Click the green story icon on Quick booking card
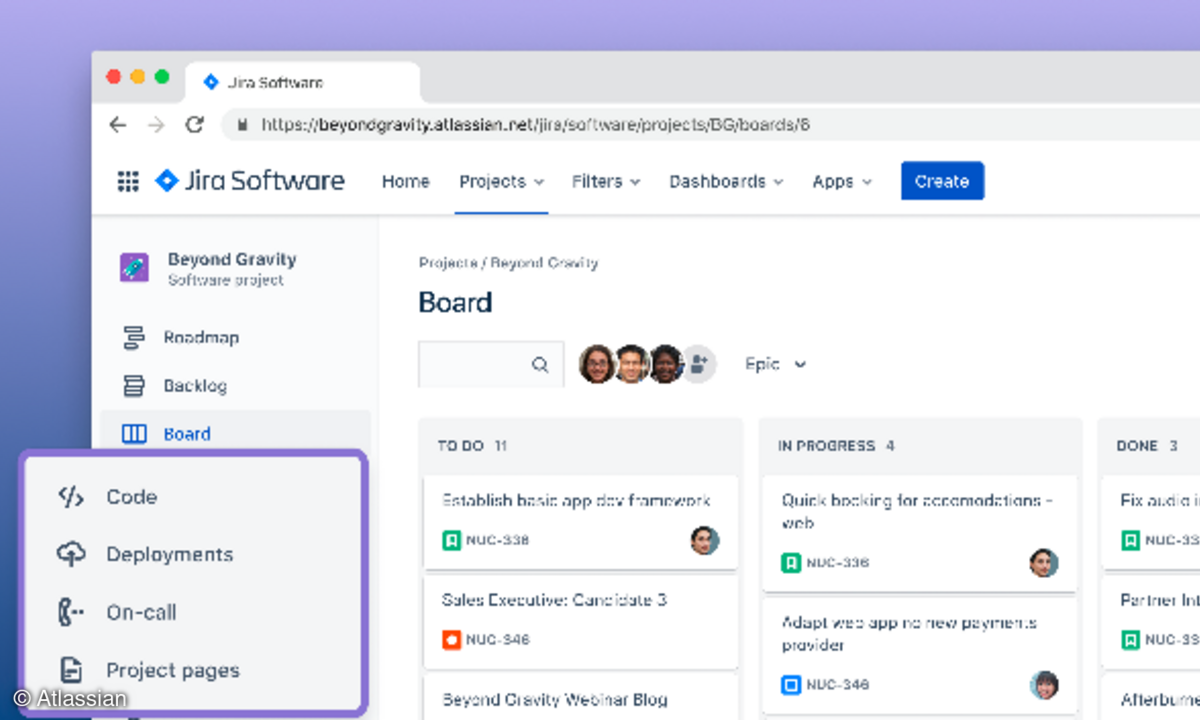The width and height of the screenshot is (1200, 720). pos(791,563)
